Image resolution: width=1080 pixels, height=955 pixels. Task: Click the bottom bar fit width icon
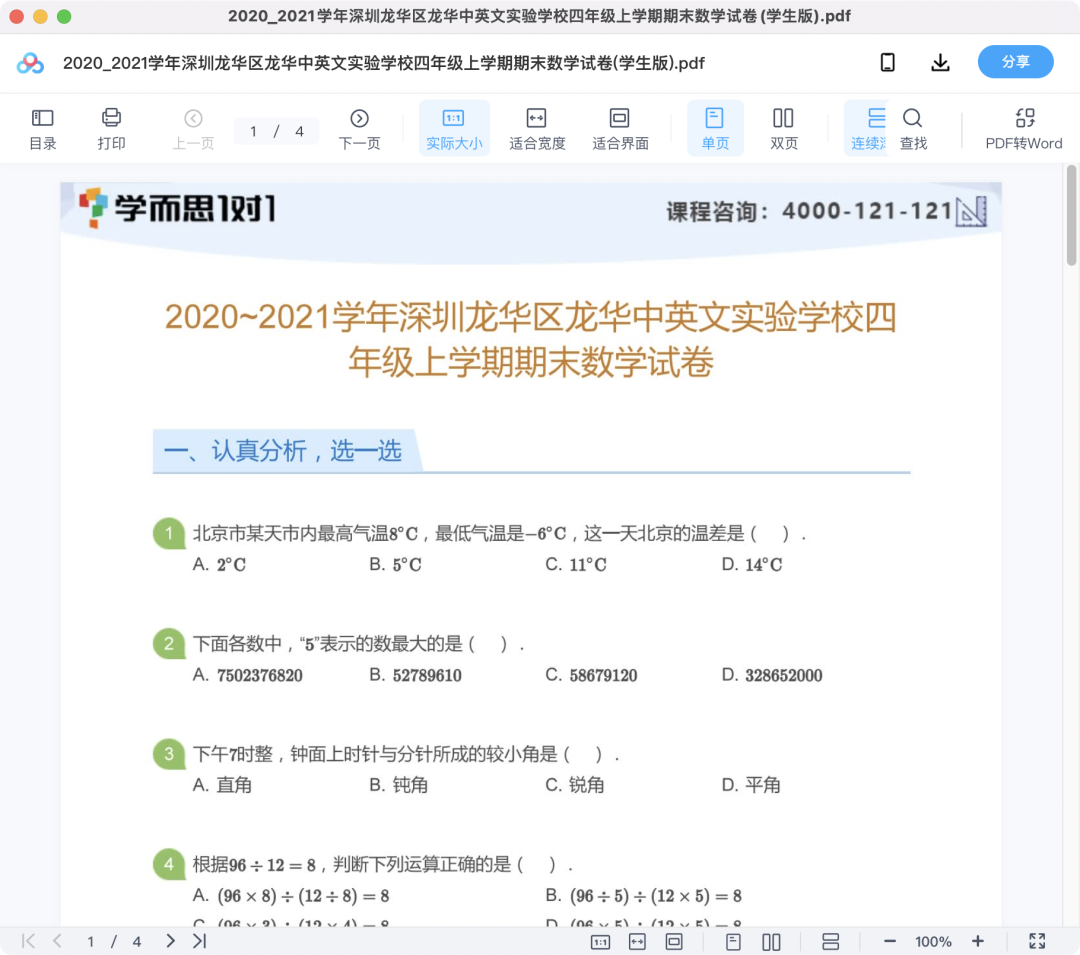pyautogui.click(x=637, y=942)
